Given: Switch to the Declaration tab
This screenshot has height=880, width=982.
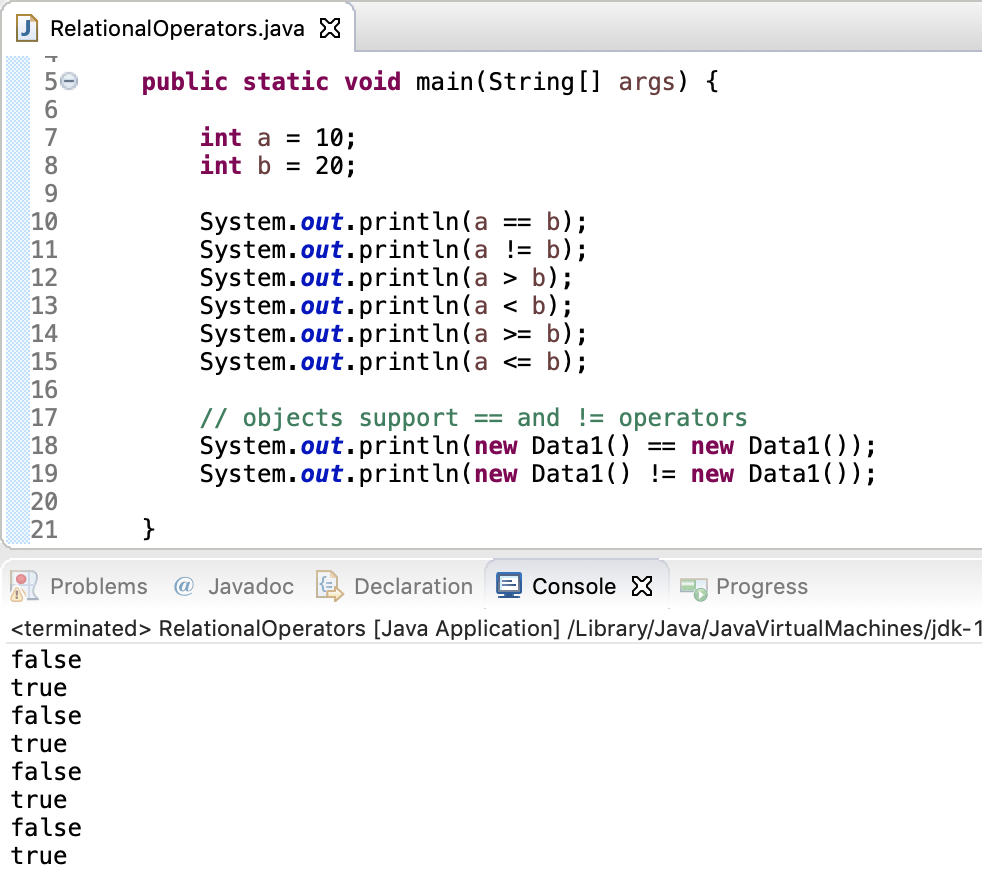Looking at the screenshot, I should (x=412, y=586).
